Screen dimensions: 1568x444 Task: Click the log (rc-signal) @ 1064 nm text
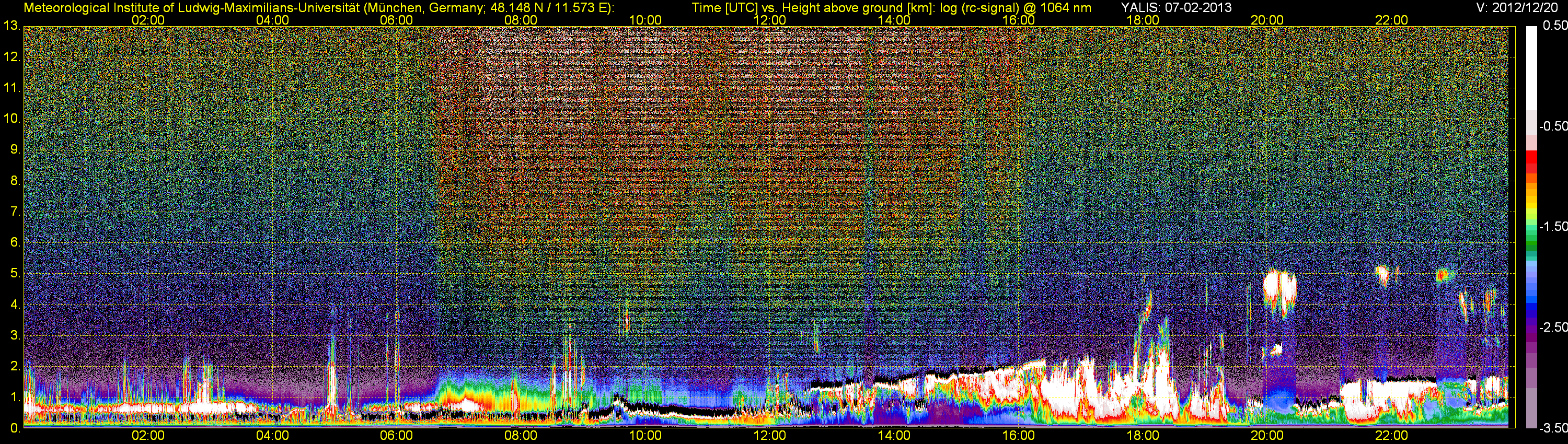click(1016, 8)
